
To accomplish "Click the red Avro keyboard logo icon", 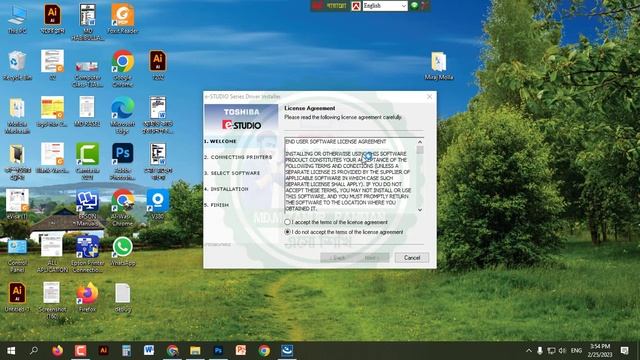I will (356, 6).
